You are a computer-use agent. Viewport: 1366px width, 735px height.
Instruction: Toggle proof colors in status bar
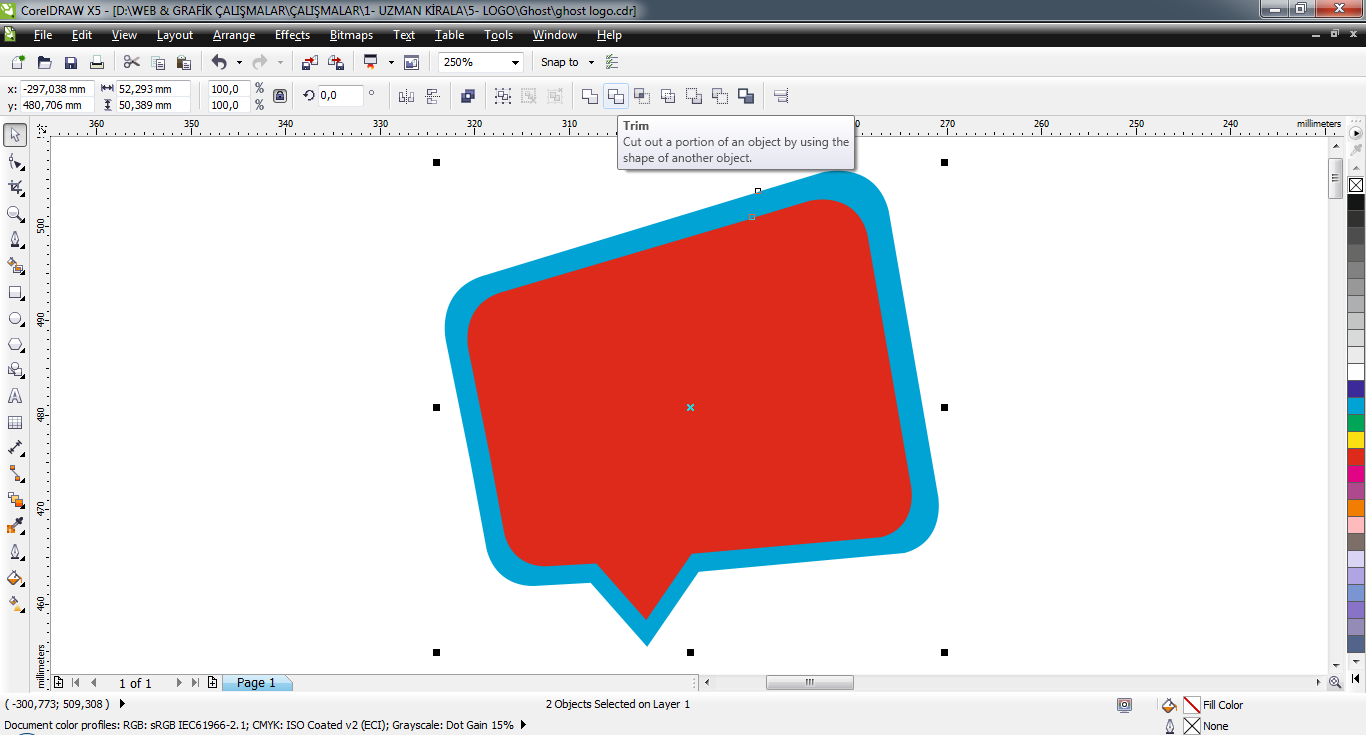coord(1125,705)
